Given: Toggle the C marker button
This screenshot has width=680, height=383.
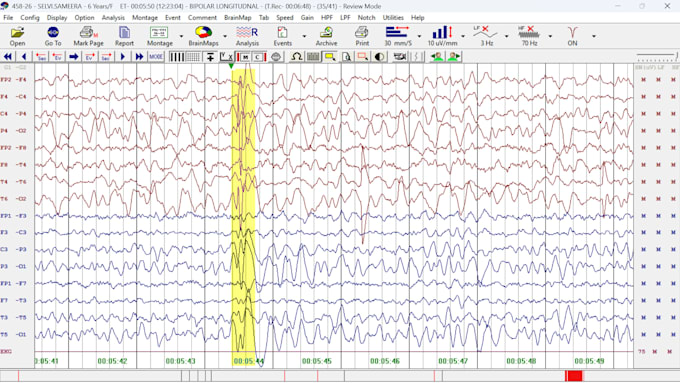Looking at the screenshot, I should point(259,57).
